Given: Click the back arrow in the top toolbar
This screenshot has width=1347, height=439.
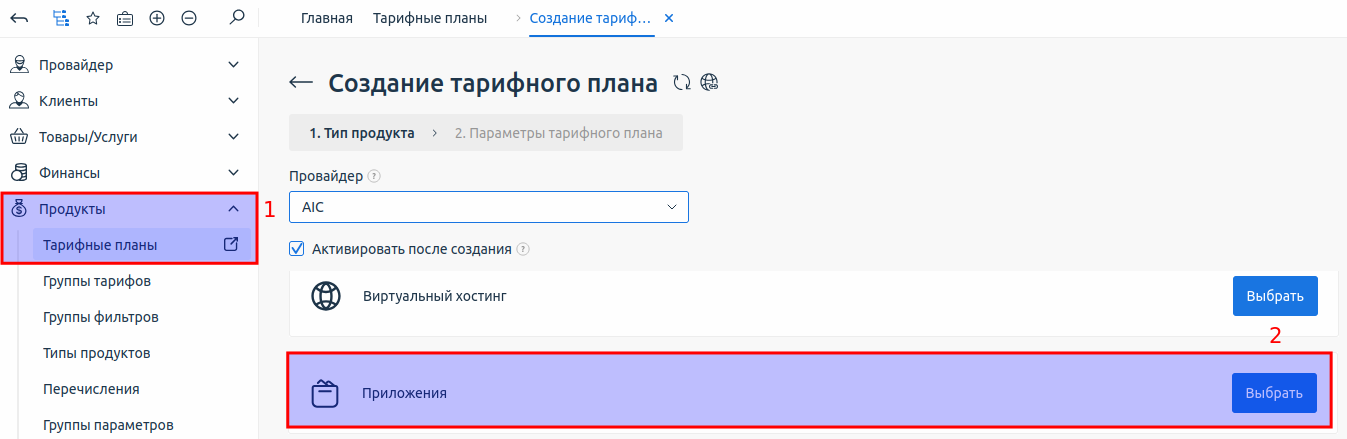Looking at the screenshot, I should pyautogui.click(x=19, y=18).
